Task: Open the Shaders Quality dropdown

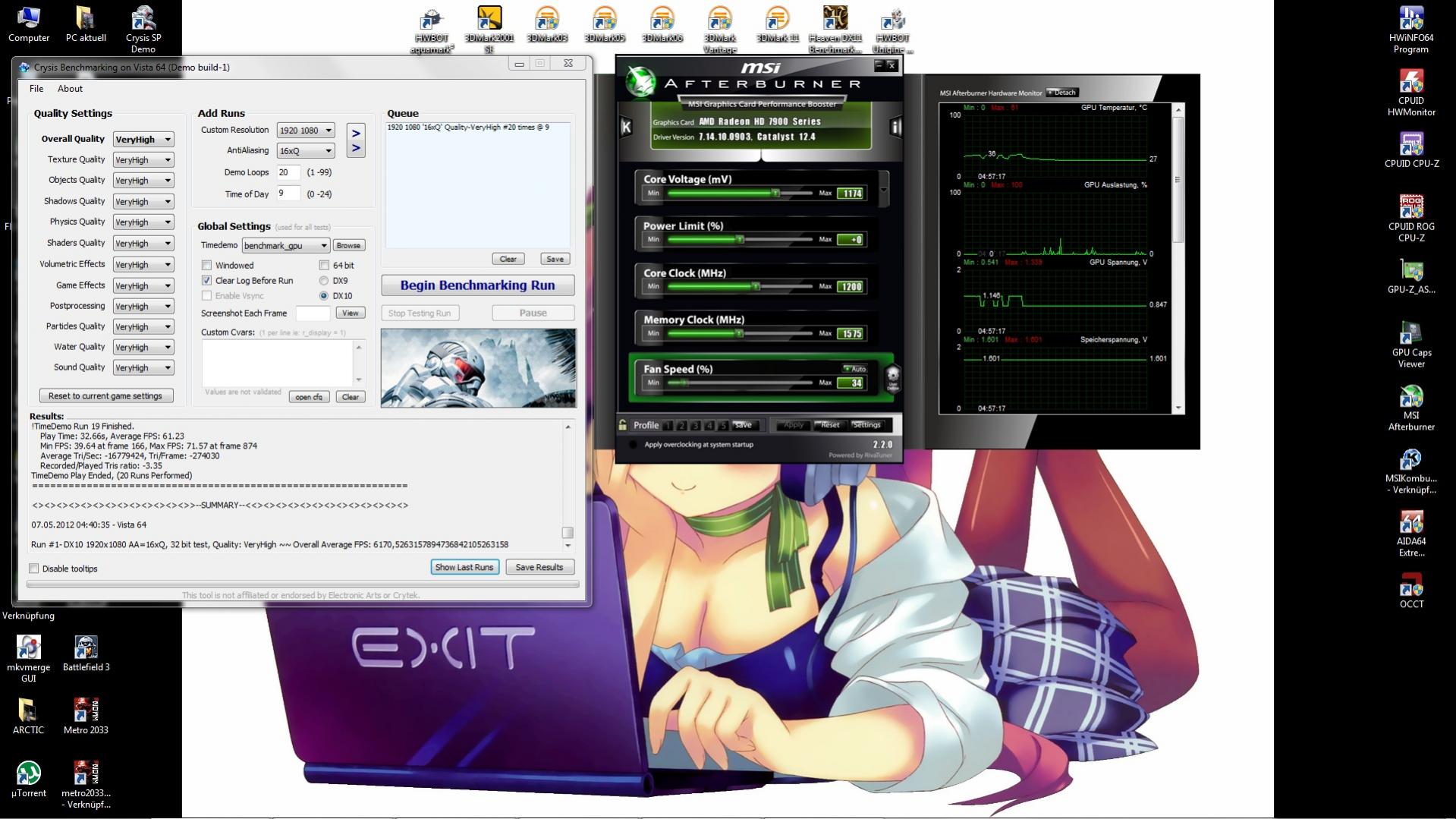Action: (143, 244)
